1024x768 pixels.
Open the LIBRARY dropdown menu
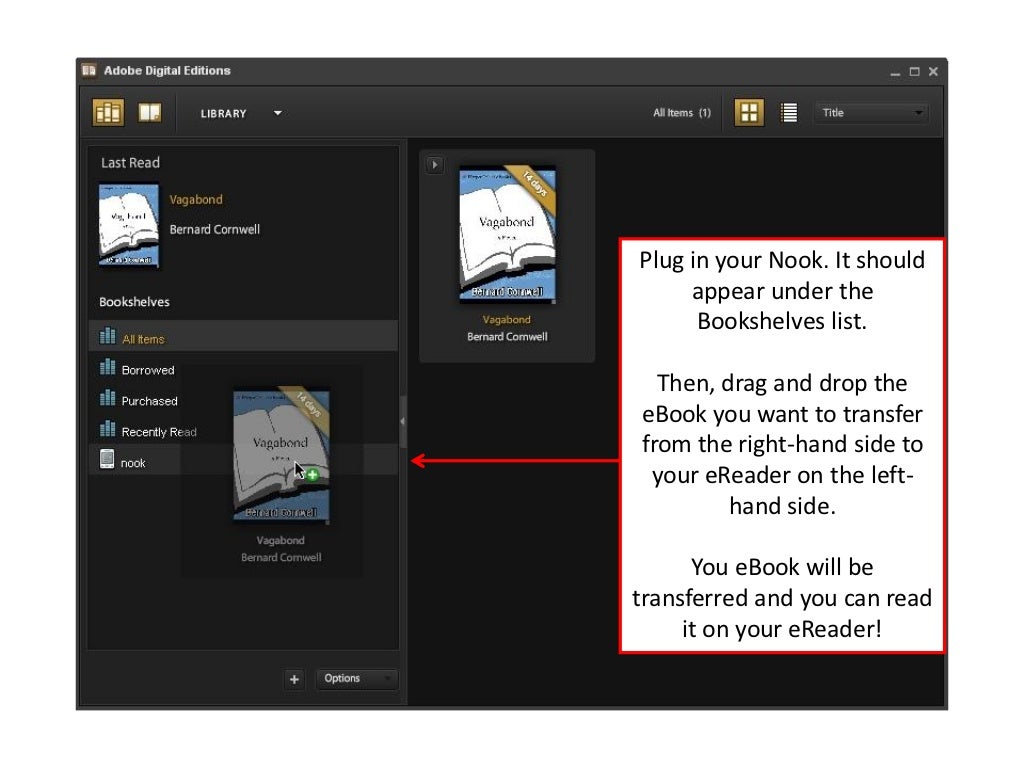(x=240, y=113)
